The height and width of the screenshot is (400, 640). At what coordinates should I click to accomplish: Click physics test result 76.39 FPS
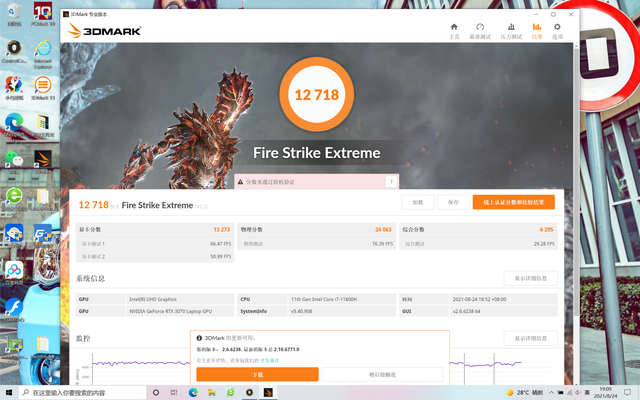pyautogui.click(x=382, y=244)
